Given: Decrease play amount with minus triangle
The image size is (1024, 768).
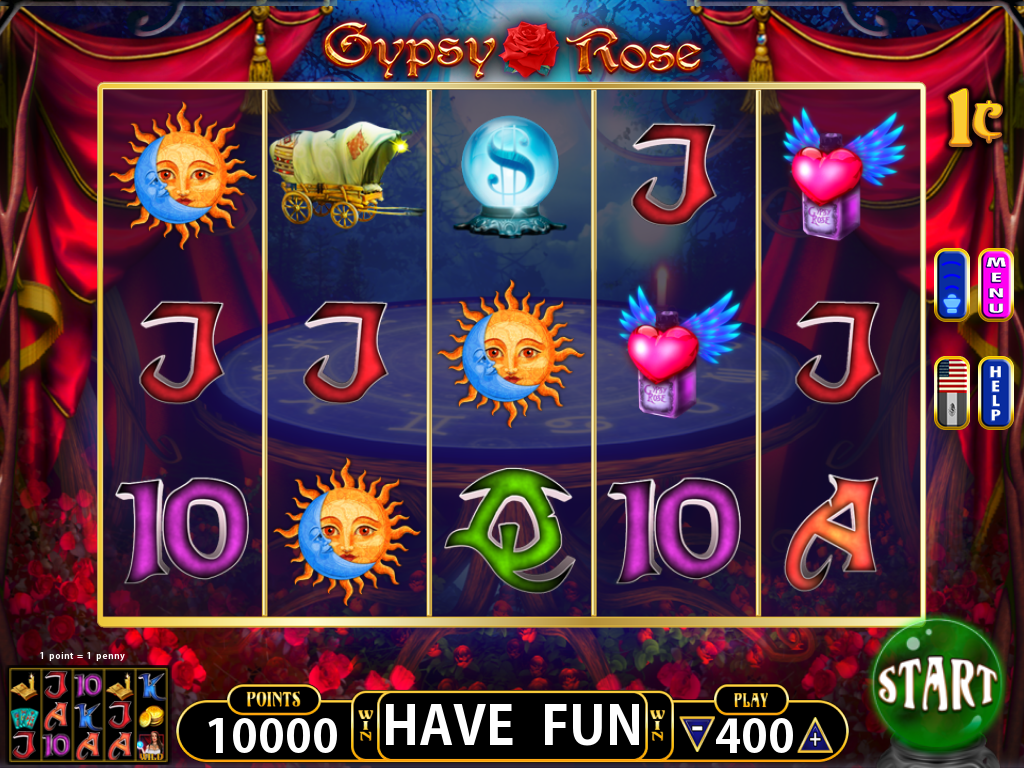Looking at the screenshot, I should pos(697,734).
